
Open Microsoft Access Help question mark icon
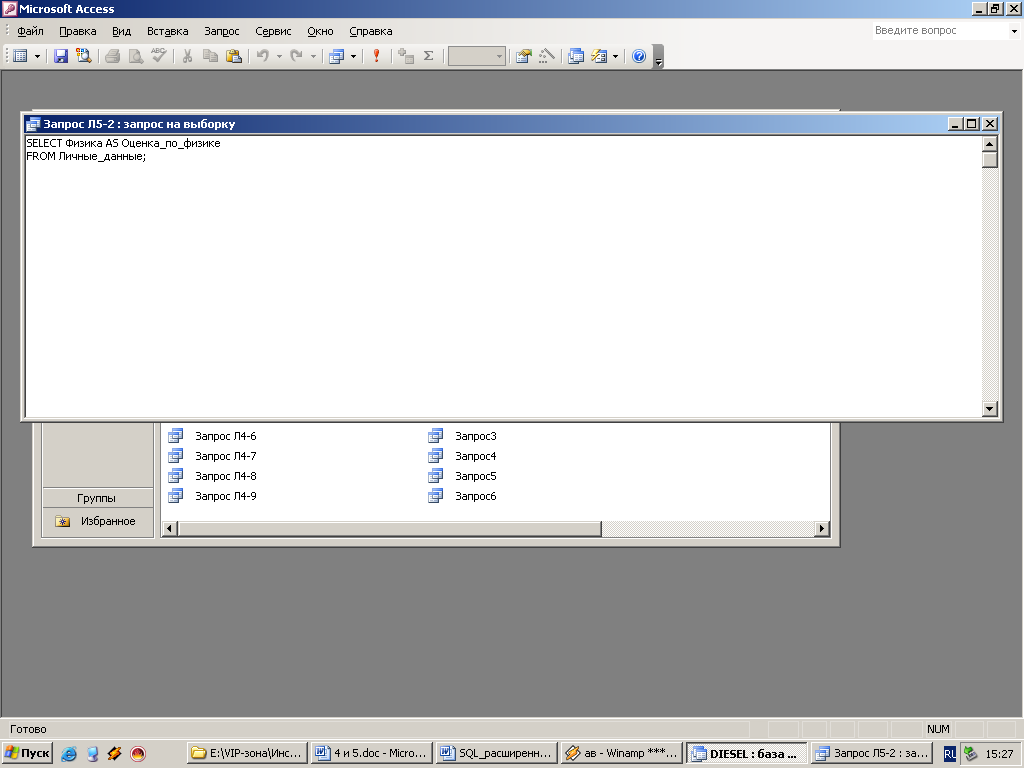[x=639, y=56]
